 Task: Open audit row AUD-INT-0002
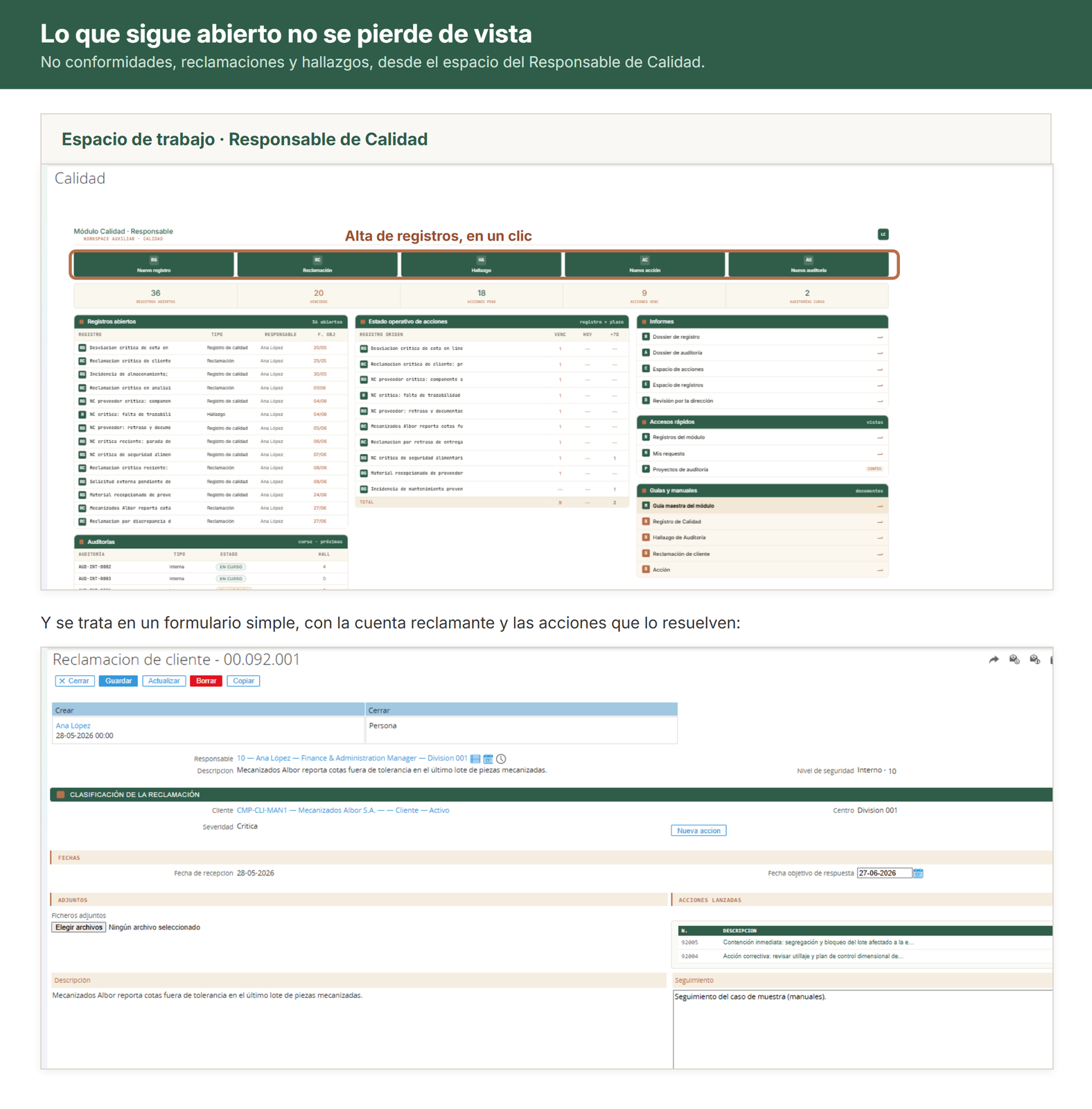pos(211,567)
